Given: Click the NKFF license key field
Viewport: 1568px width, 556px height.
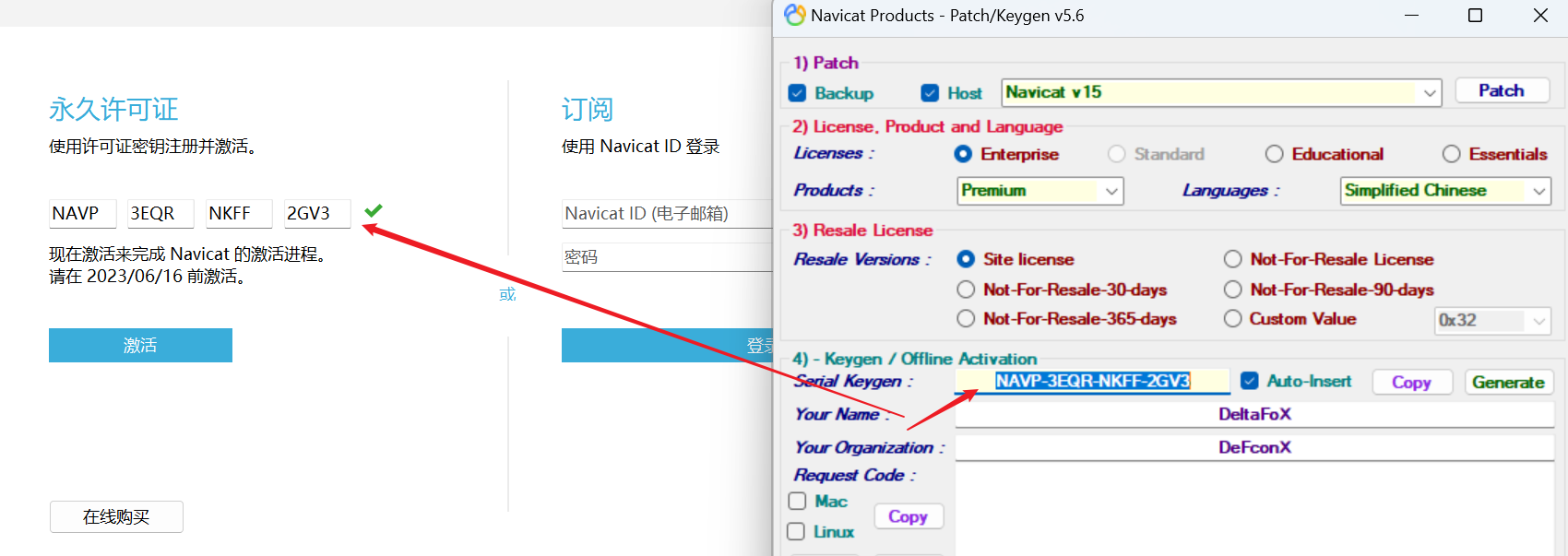Looking at the screenshot, I should pos(239,214).
